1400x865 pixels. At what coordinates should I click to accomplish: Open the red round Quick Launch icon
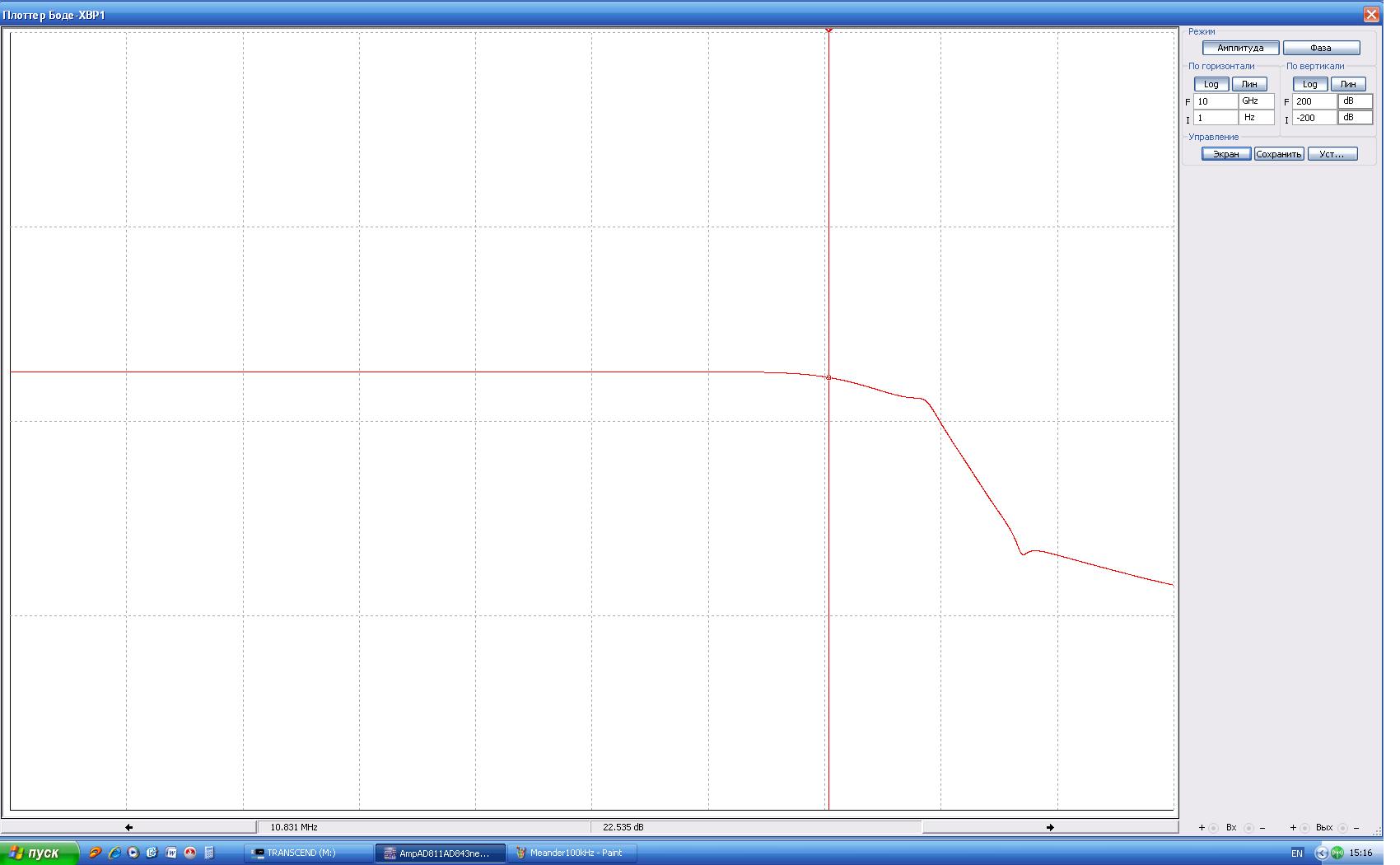pyautogui.click(x=190, y=853)
